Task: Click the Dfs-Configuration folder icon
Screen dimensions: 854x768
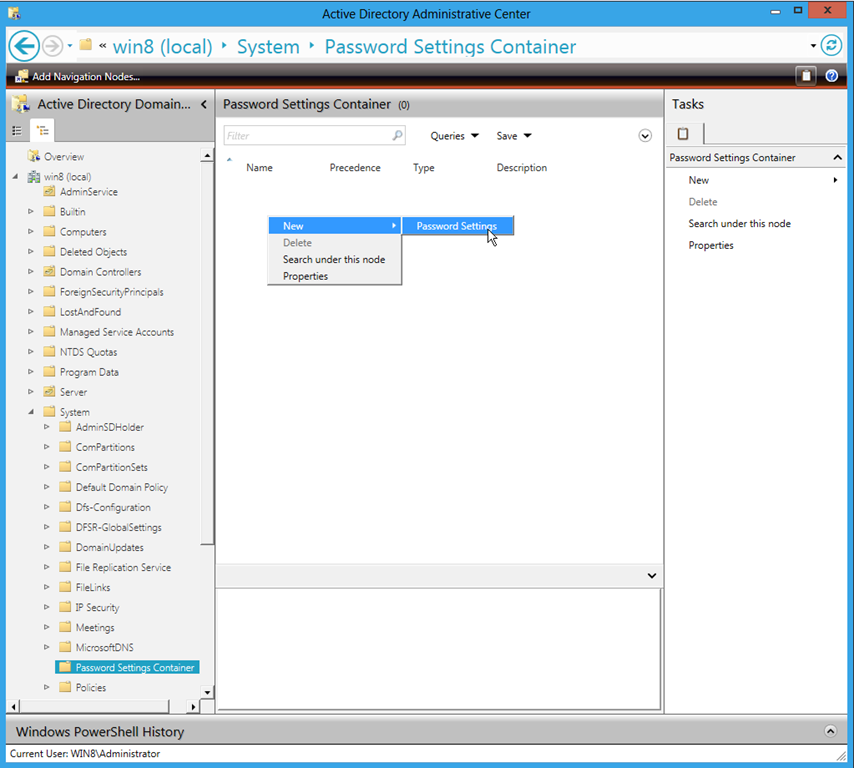Action: (x=65, y=507)
